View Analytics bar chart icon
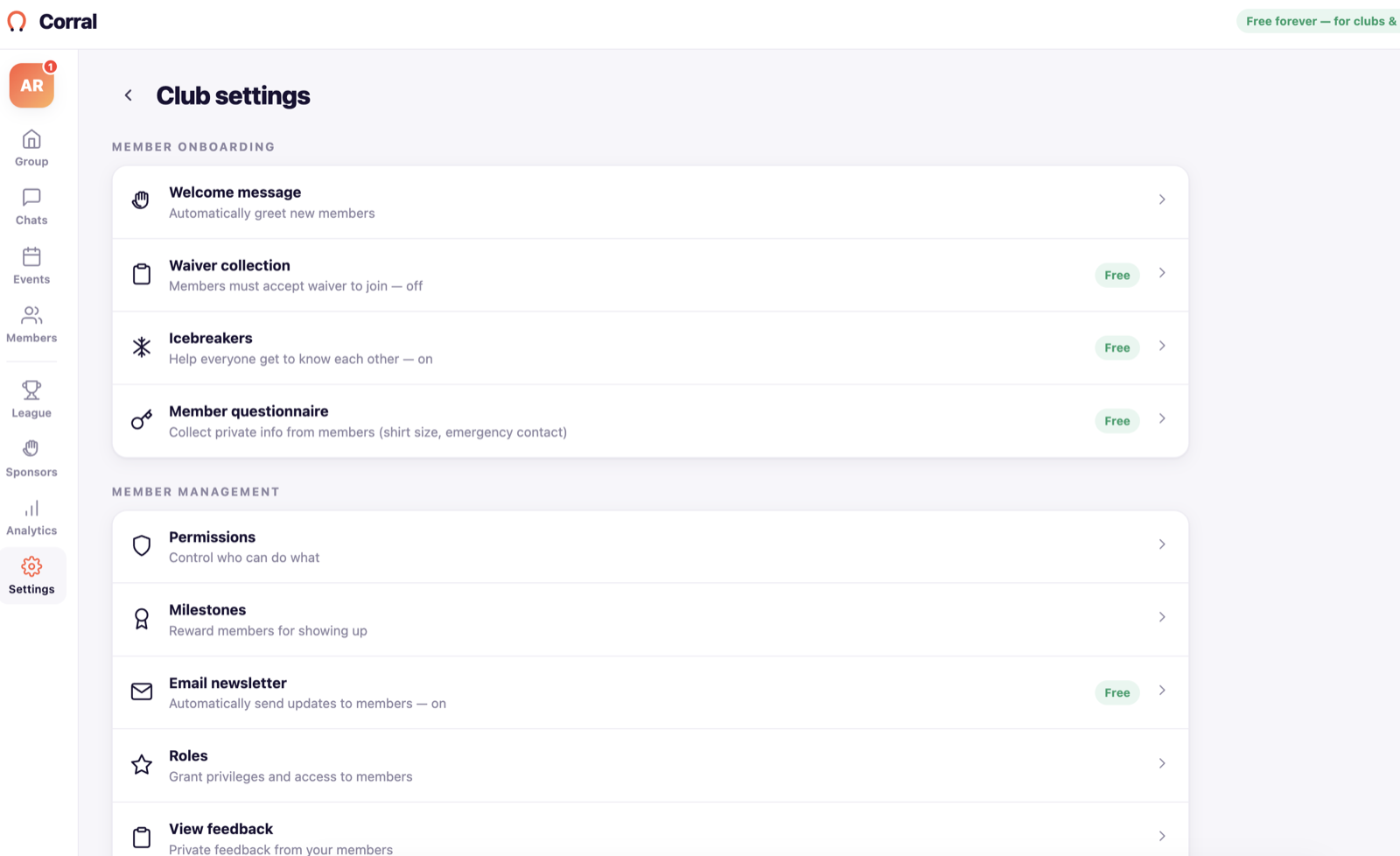The image size is (1400, 856). [x=31, y=508]
